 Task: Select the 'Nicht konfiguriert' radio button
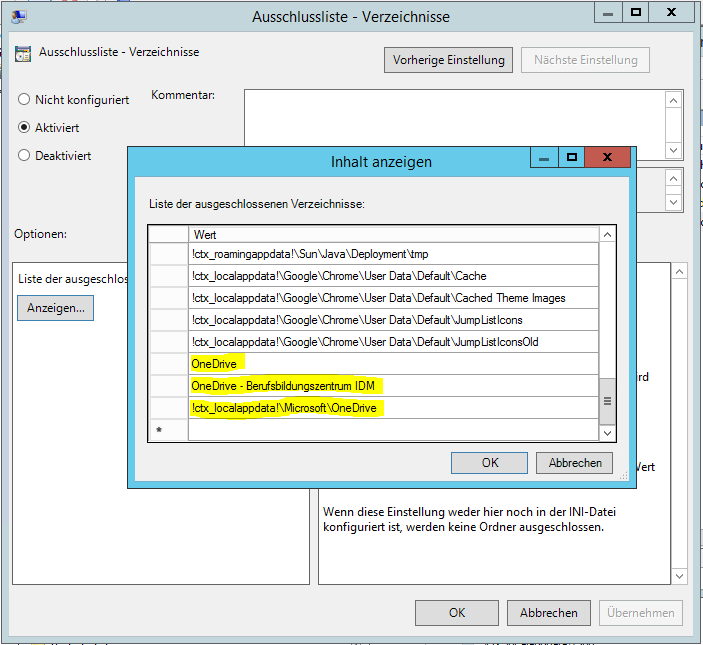tap(24, 100)
